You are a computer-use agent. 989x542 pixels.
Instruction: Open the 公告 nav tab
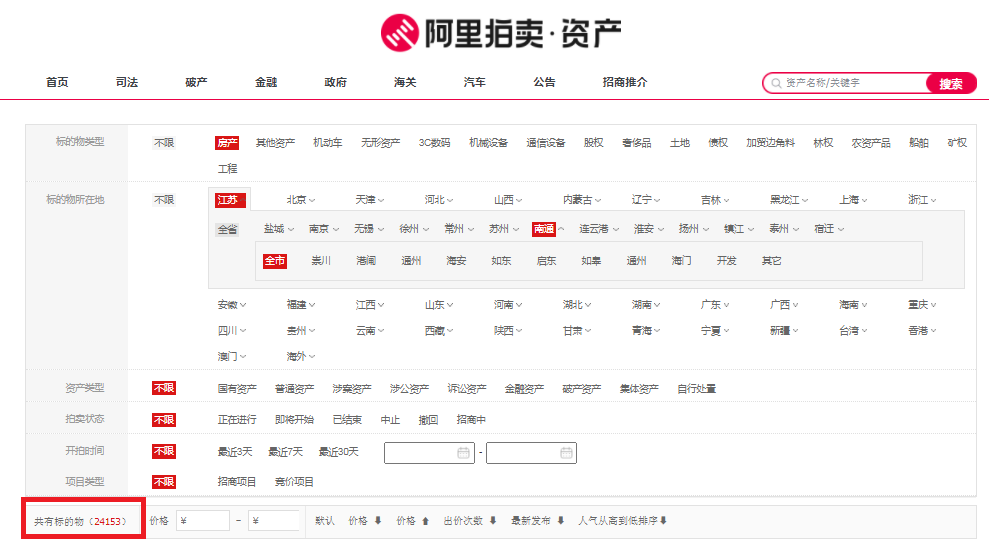click(544, 82)
